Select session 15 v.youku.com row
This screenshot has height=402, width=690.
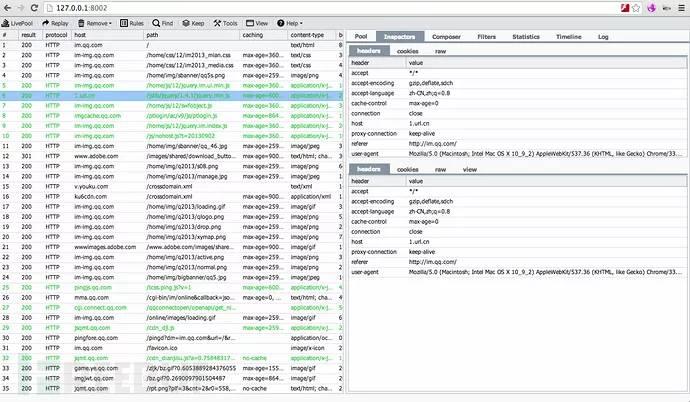pyautogui.click(x=172, y=186)
